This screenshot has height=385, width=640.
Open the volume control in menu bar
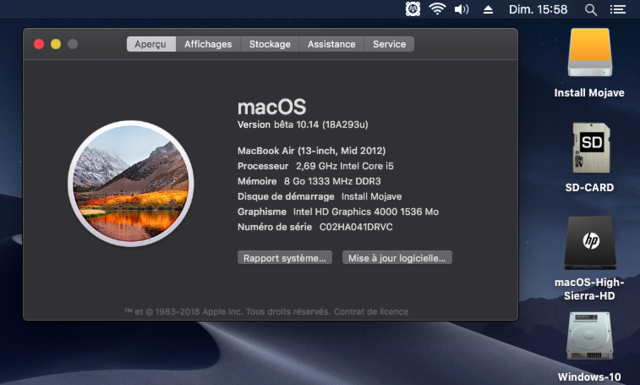tap(462, 9)
